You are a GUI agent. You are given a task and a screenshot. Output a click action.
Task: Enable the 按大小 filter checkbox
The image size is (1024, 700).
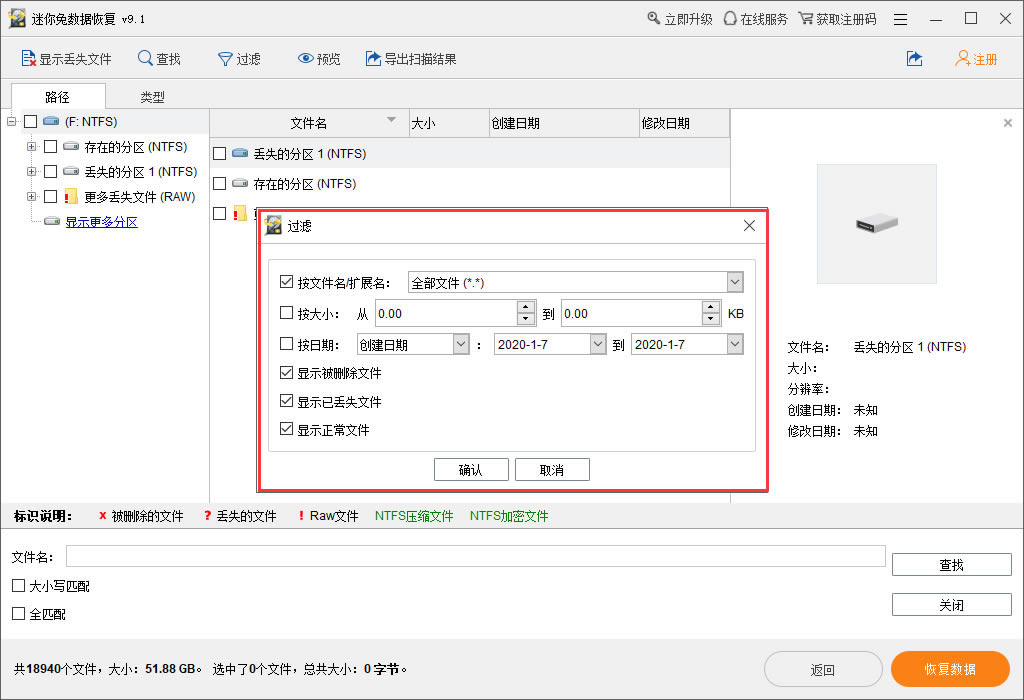(x=287, y=313)
